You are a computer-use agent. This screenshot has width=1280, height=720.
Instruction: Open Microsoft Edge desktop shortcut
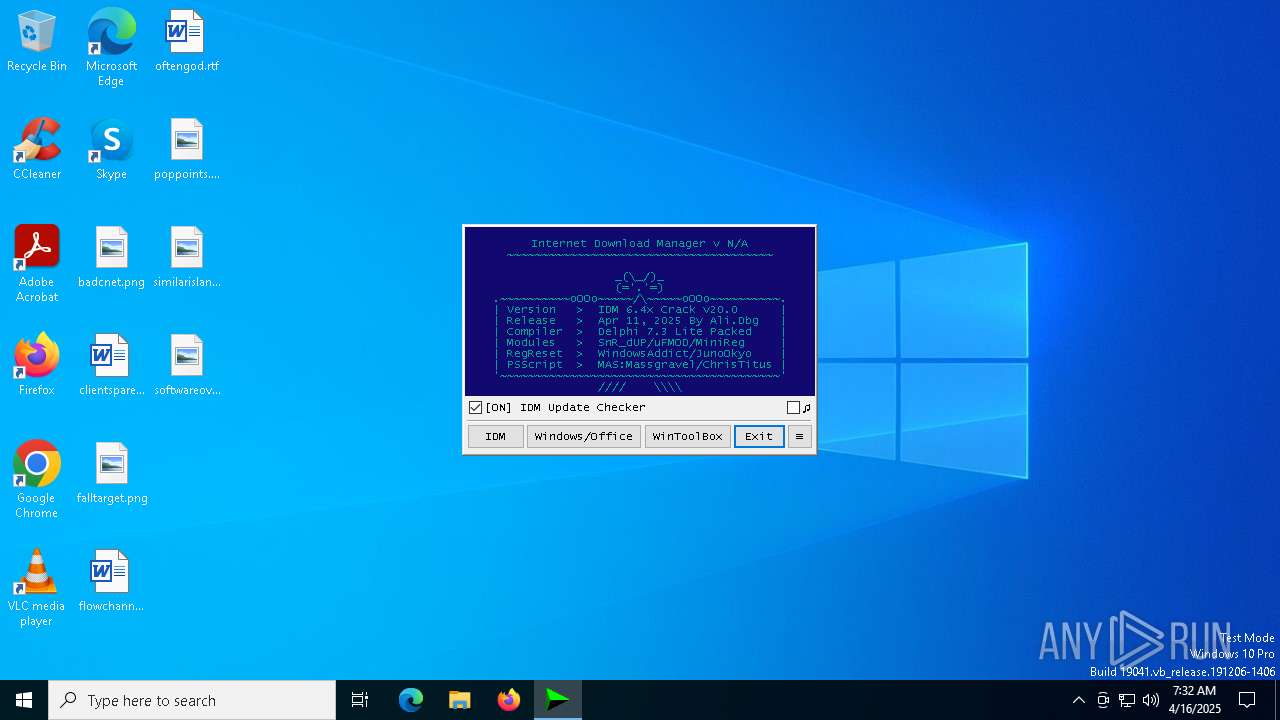111,48
